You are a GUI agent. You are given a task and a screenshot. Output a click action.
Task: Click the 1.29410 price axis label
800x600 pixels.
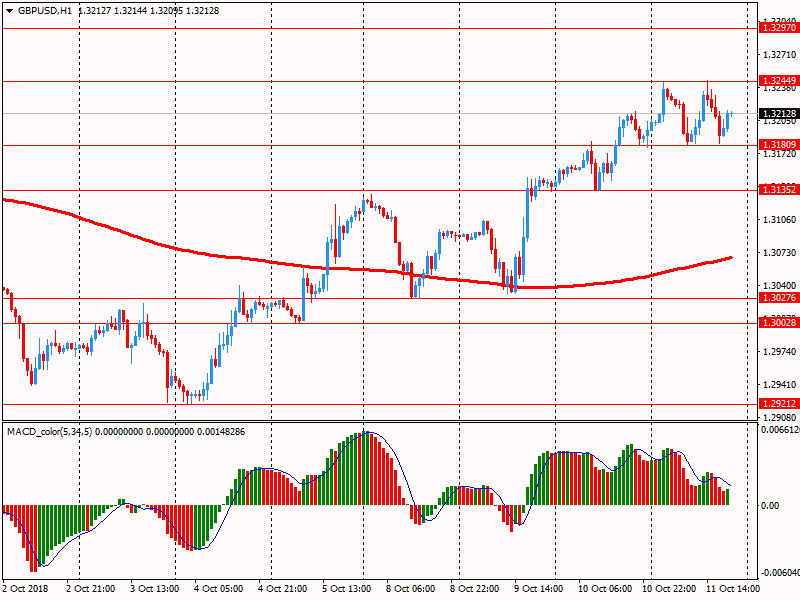[x=780, y=385]
